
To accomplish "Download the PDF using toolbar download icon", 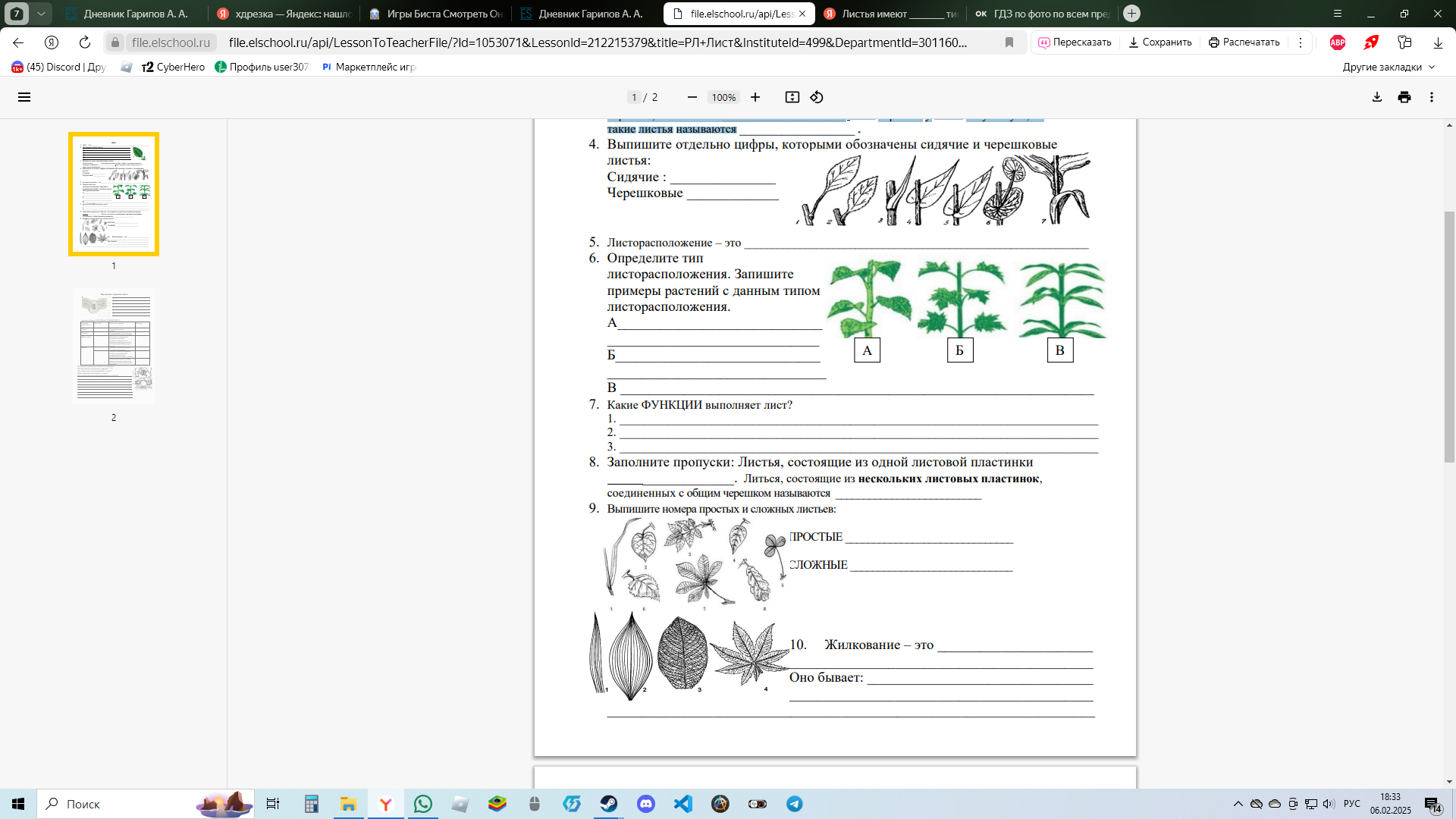I will [x=1377, y=97].
